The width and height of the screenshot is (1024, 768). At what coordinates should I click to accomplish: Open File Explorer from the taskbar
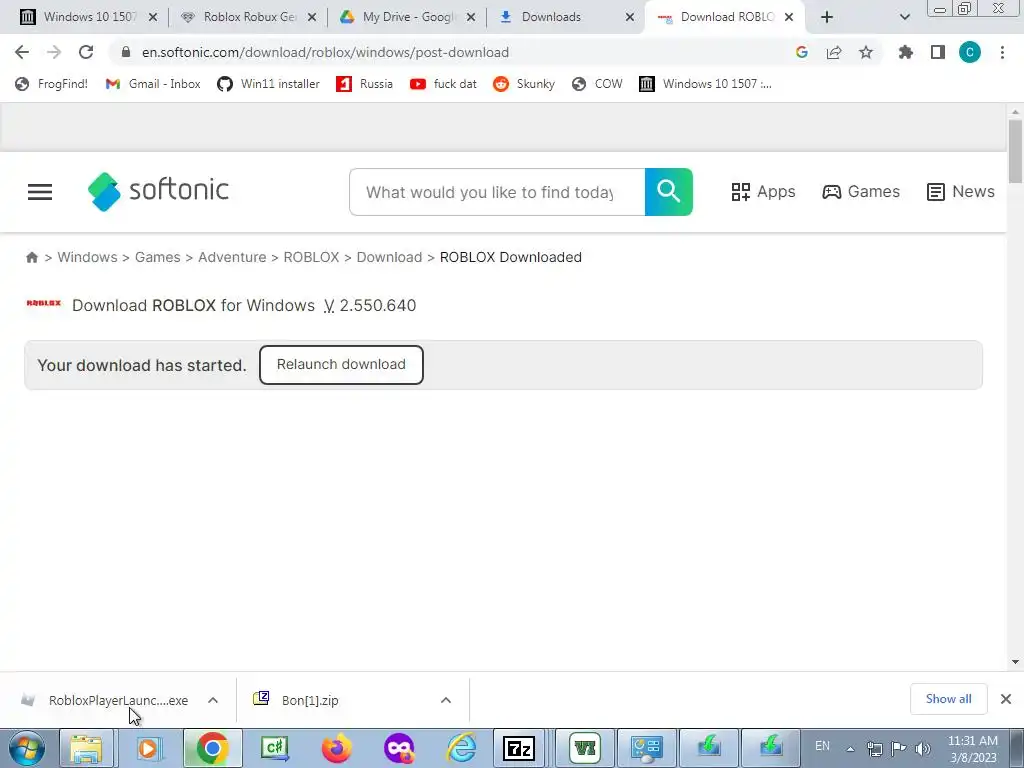click(87, 748)
